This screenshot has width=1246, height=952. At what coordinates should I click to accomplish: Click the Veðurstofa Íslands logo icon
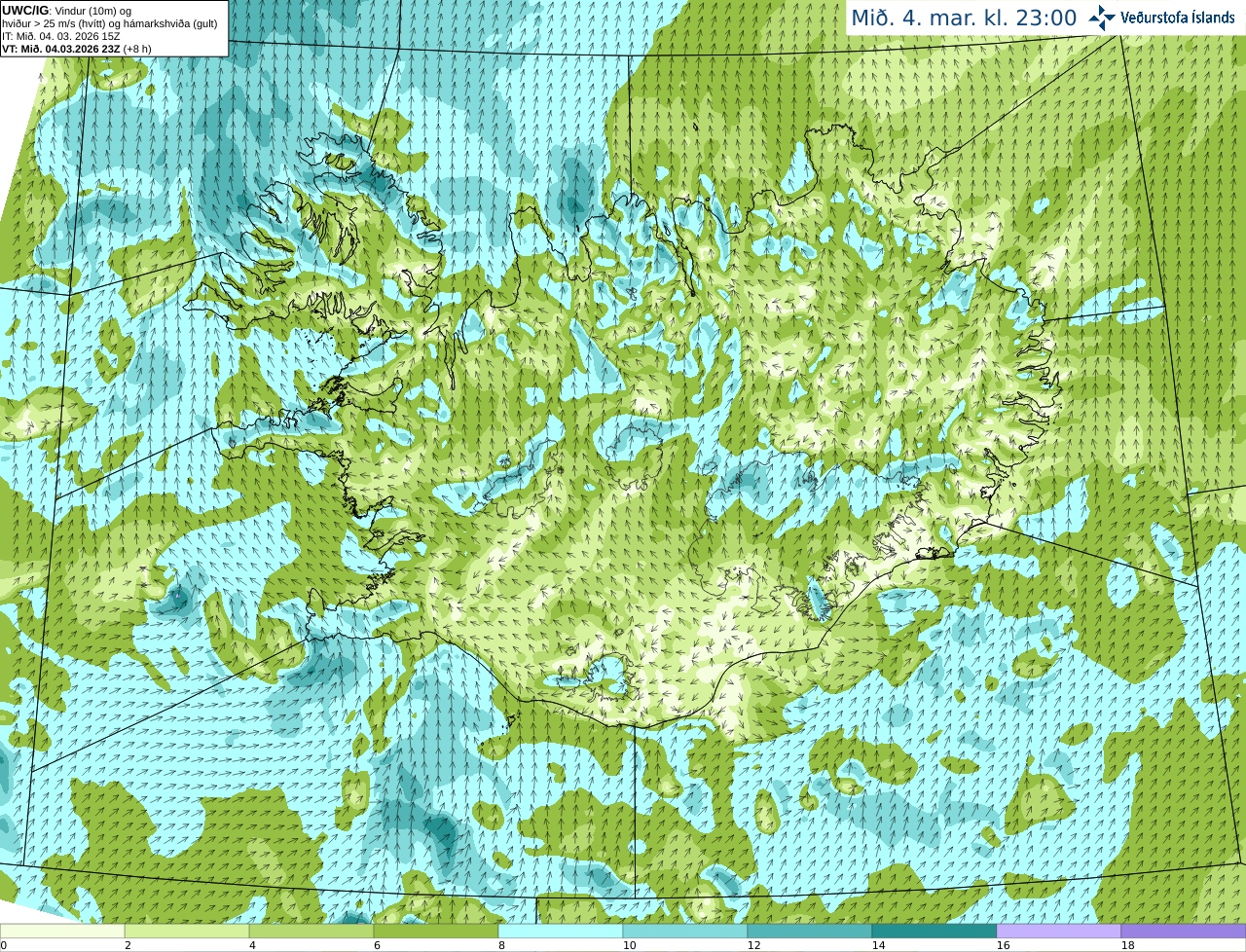[1102, 18]
